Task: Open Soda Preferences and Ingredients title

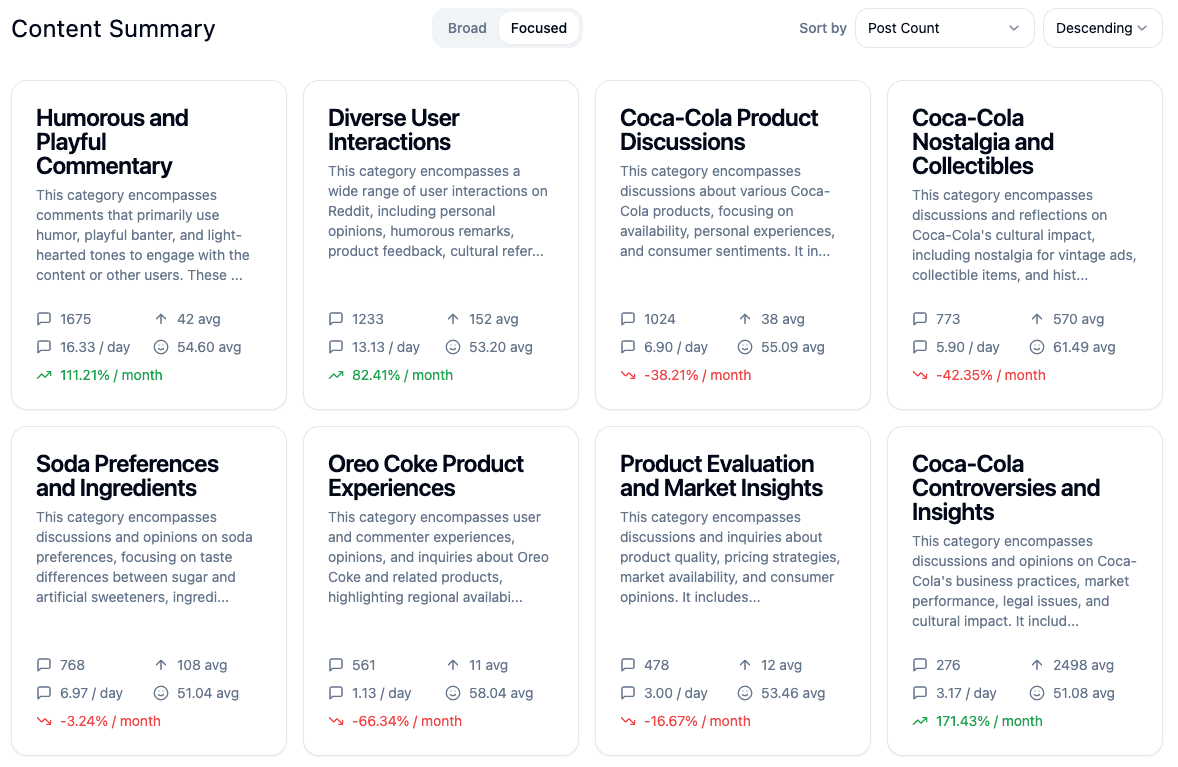Action: click(x=127, y=476)
